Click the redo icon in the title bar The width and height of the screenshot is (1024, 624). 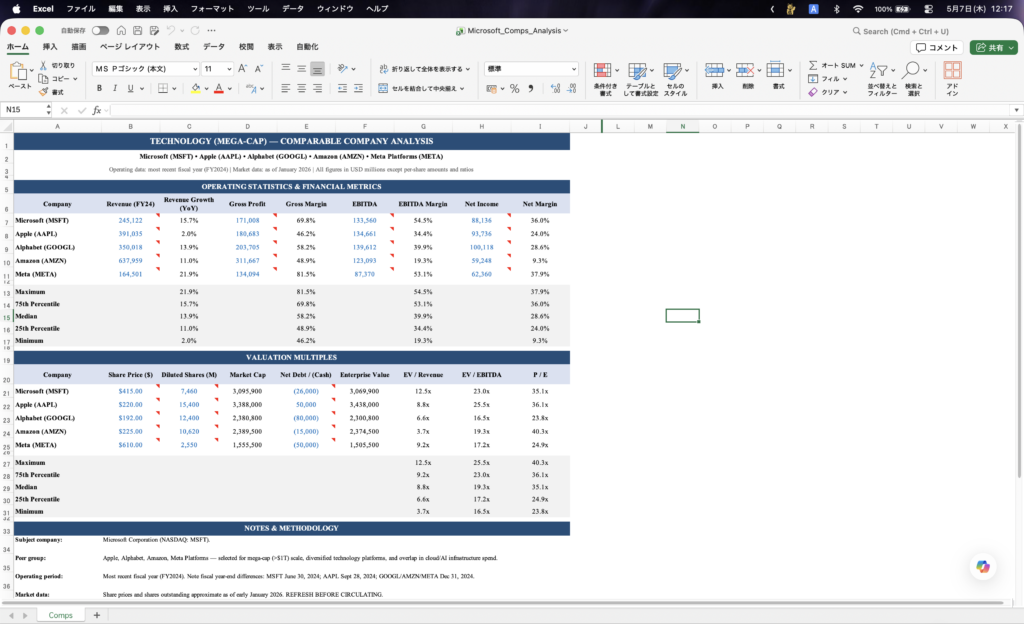(x=195, y=31)
